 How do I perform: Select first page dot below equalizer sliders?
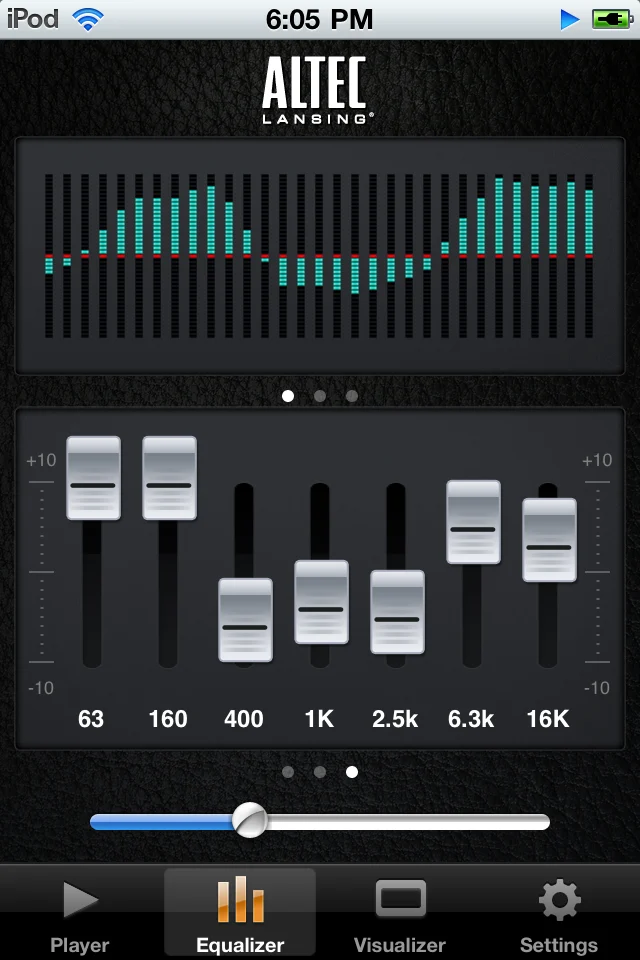[x=288, y=772]
